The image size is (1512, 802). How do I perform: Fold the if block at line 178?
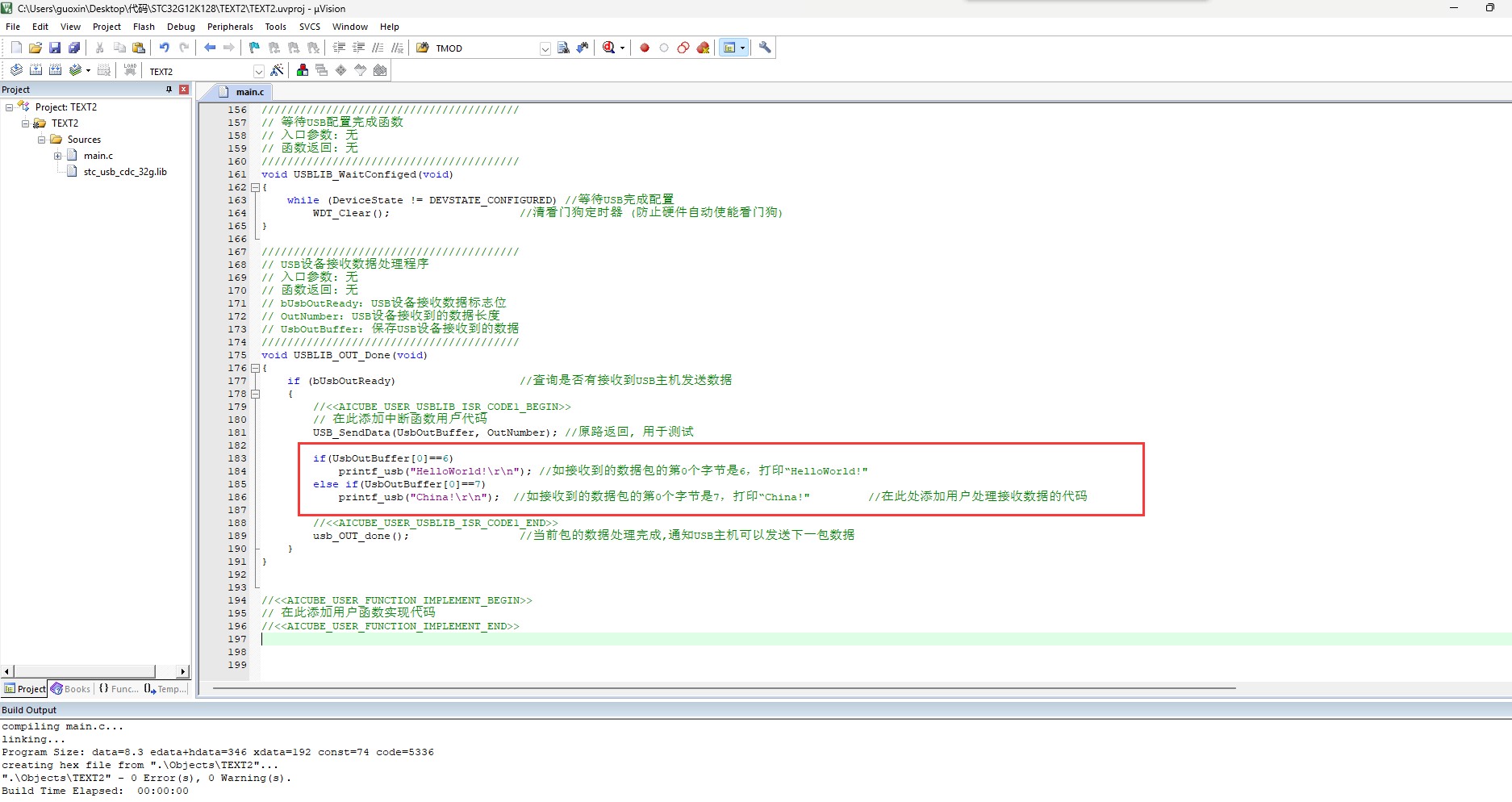255,394
